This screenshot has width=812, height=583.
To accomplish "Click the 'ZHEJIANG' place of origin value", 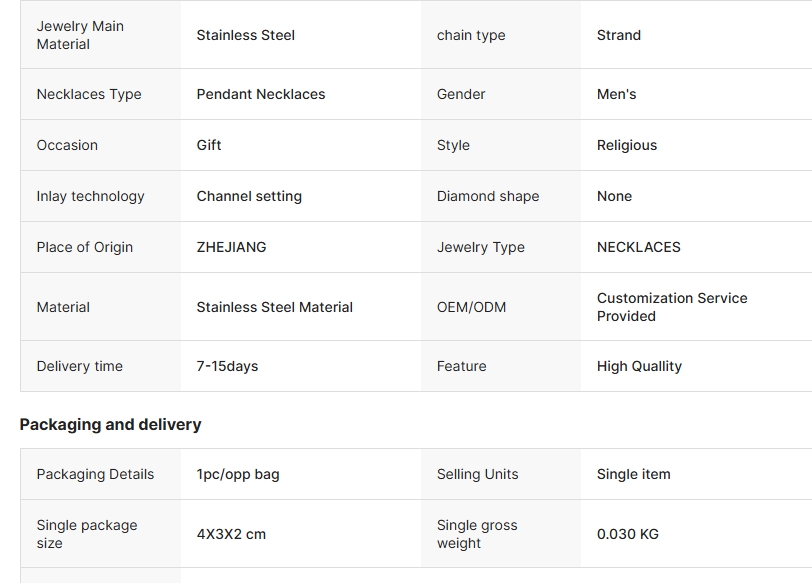I will click(231, 247).
